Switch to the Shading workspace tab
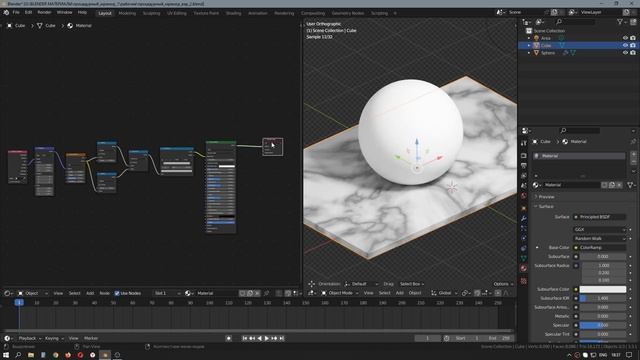 pyautogui.click(x=233, y=13)
